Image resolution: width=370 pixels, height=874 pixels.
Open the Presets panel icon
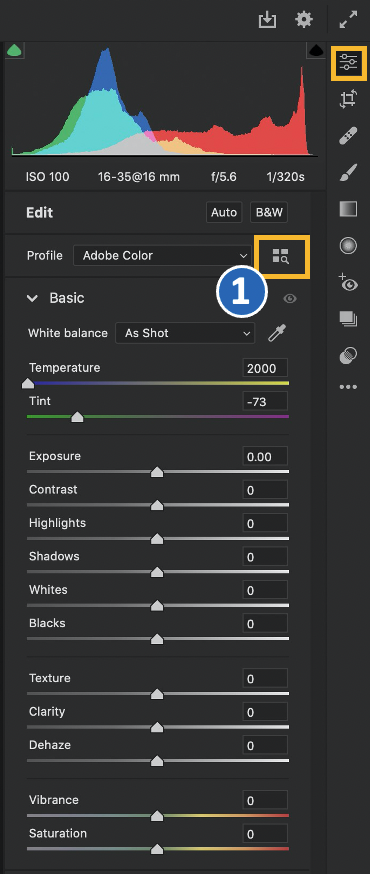[348, 355]
